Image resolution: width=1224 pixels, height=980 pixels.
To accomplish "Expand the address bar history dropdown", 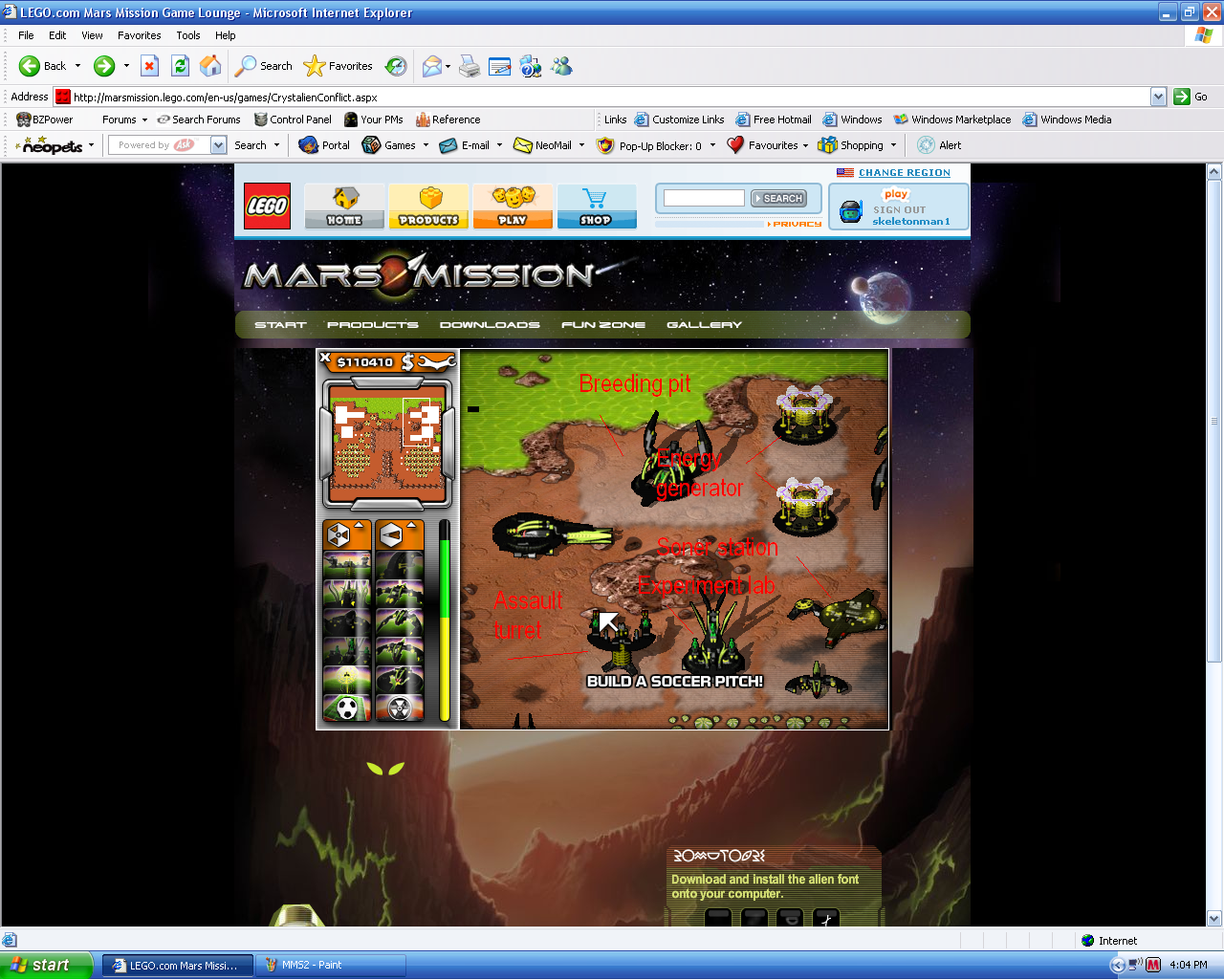I will [1158, 97].
